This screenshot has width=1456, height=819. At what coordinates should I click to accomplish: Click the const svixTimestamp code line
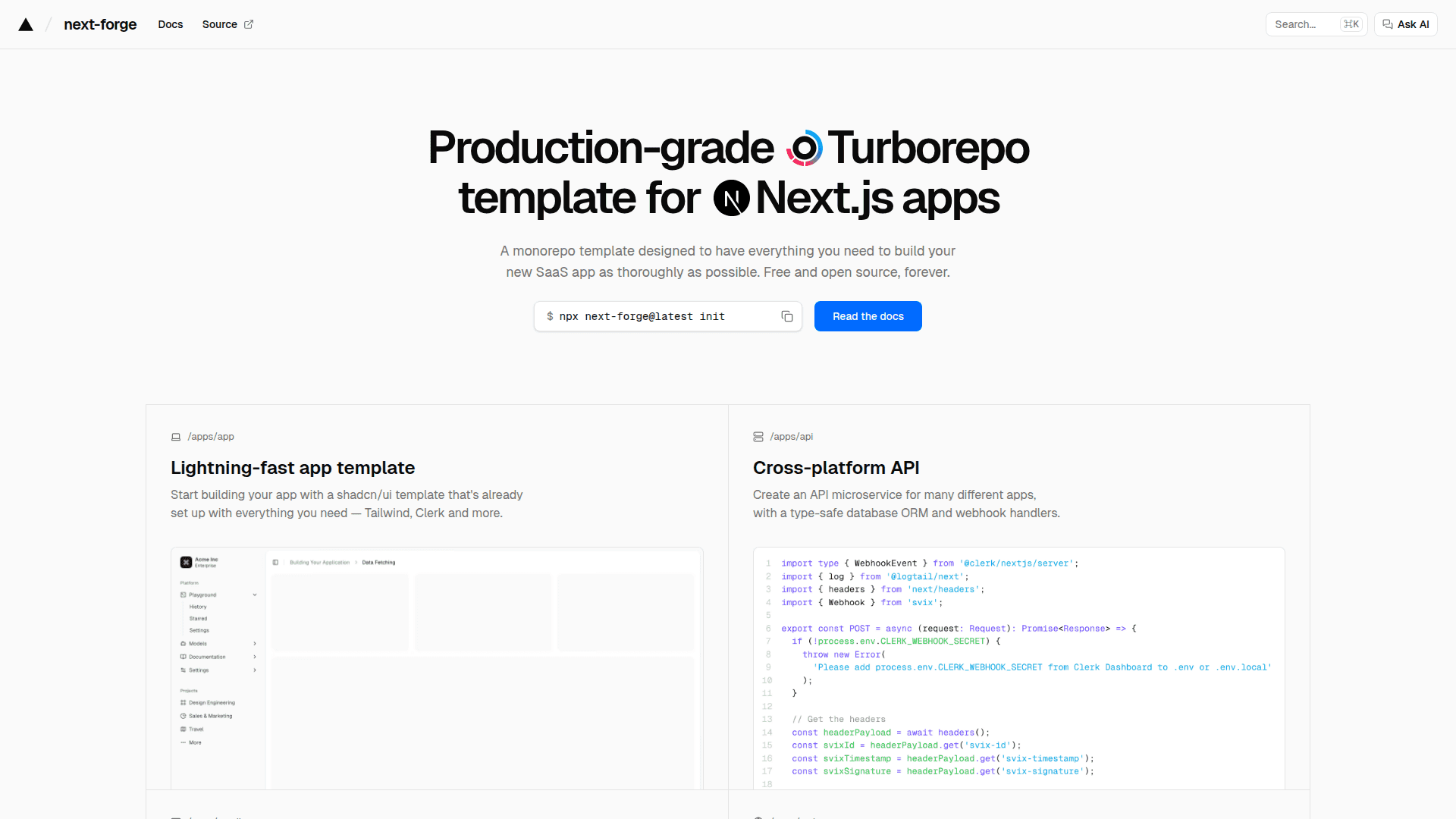click(x=943, y=758)
